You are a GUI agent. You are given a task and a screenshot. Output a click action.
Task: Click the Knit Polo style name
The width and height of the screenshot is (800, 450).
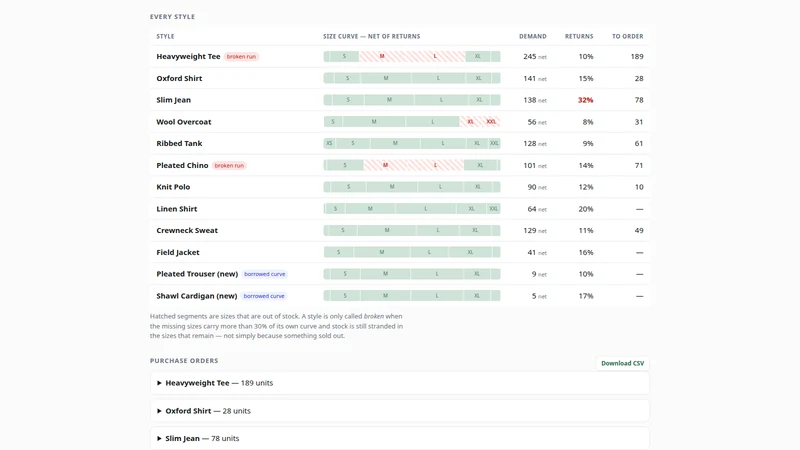pos(173,187)
